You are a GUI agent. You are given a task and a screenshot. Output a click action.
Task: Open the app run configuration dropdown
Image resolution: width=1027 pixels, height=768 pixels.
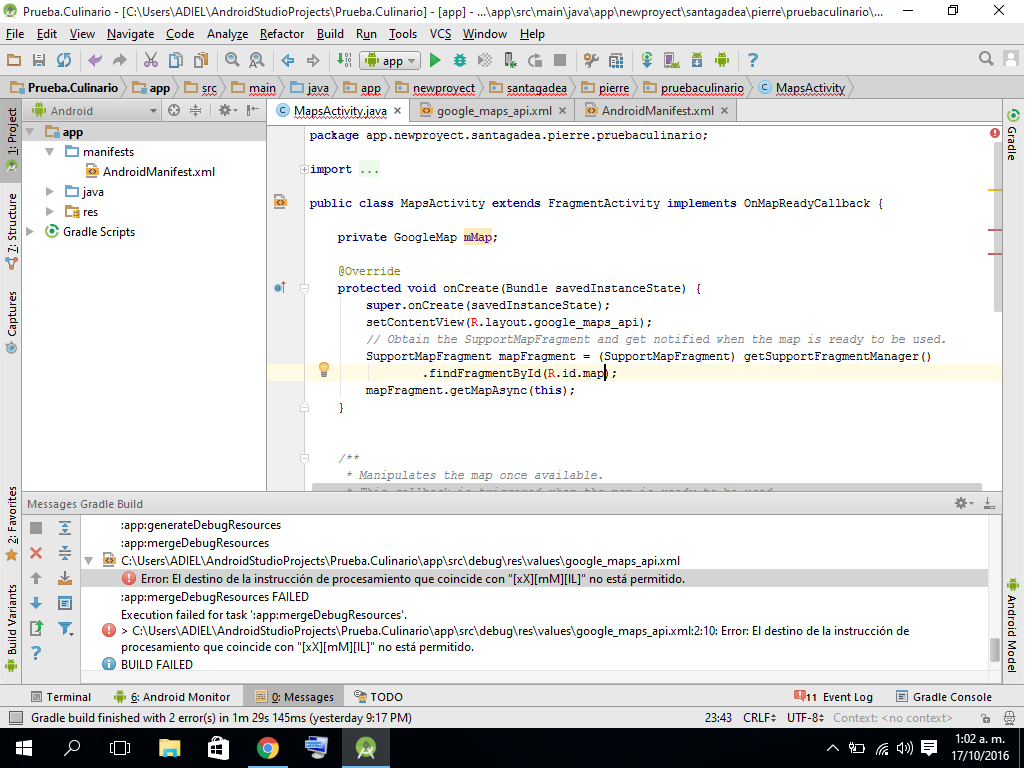(x=390, y=60)
